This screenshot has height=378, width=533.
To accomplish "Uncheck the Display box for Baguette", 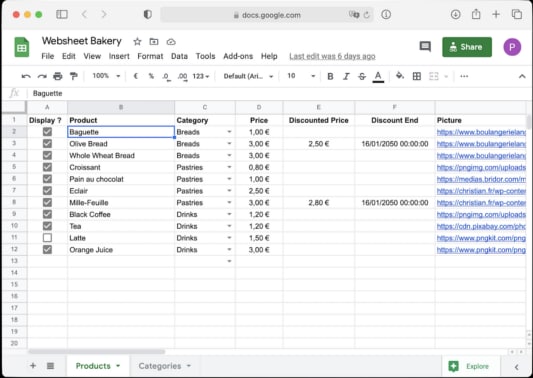I will click(47, 132).
